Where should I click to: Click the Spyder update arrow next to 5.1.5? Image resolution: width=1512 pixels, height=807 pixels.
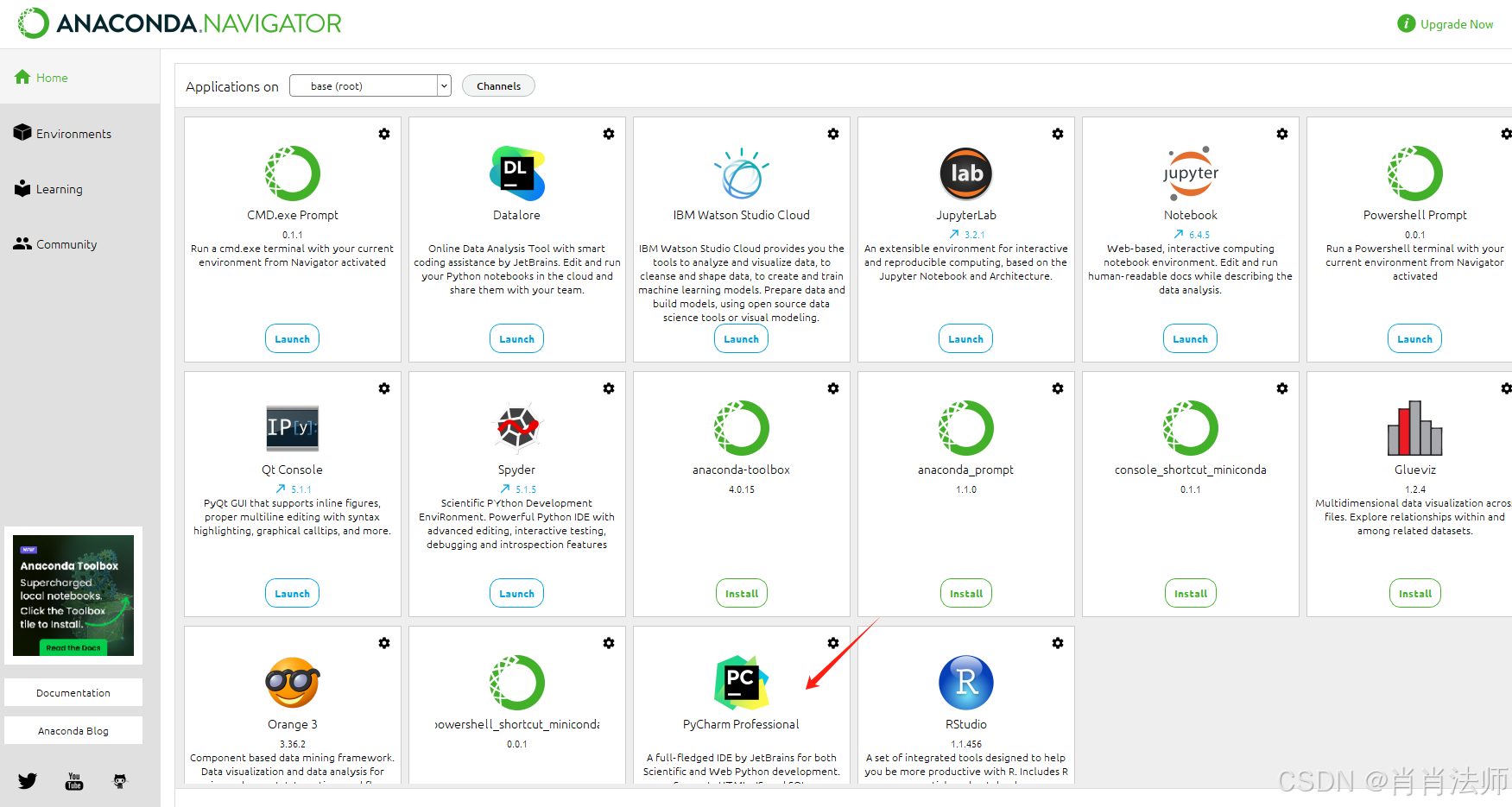pyautogui.click(x=505, y=489)
